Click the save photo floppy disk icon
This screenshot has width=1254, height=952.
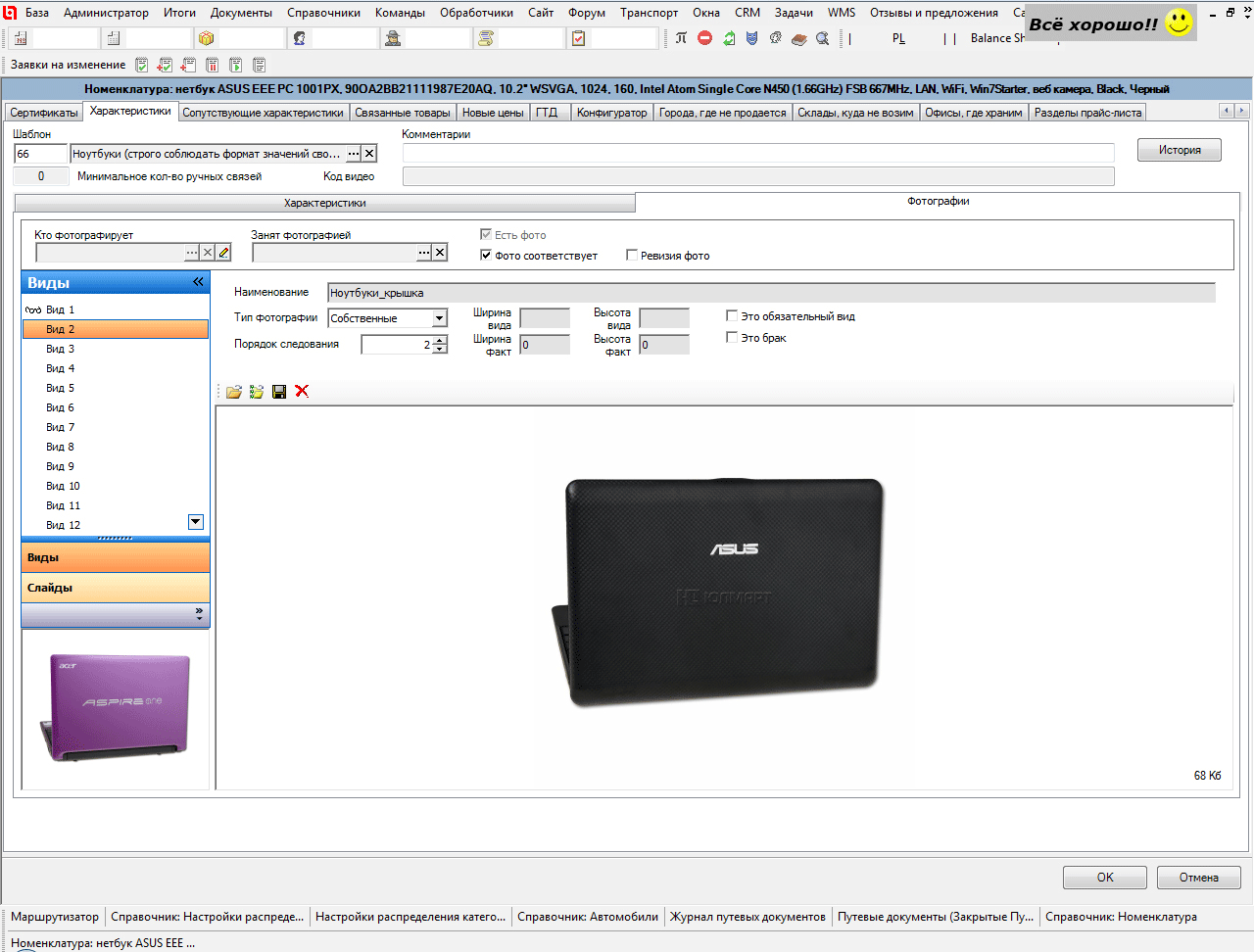(x=279, y=392)
